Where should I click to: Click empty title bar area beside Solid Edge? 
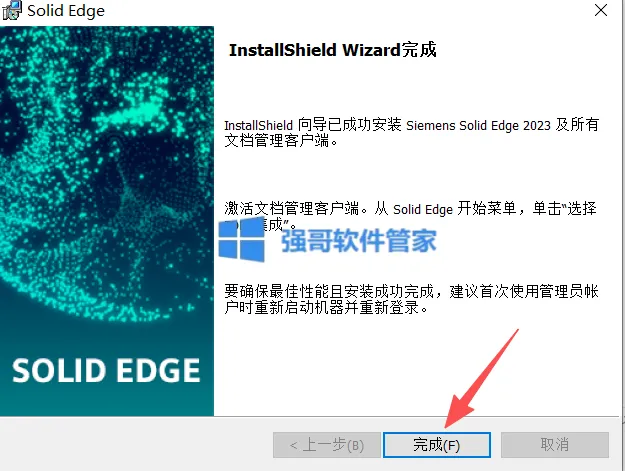pos(347,11)
